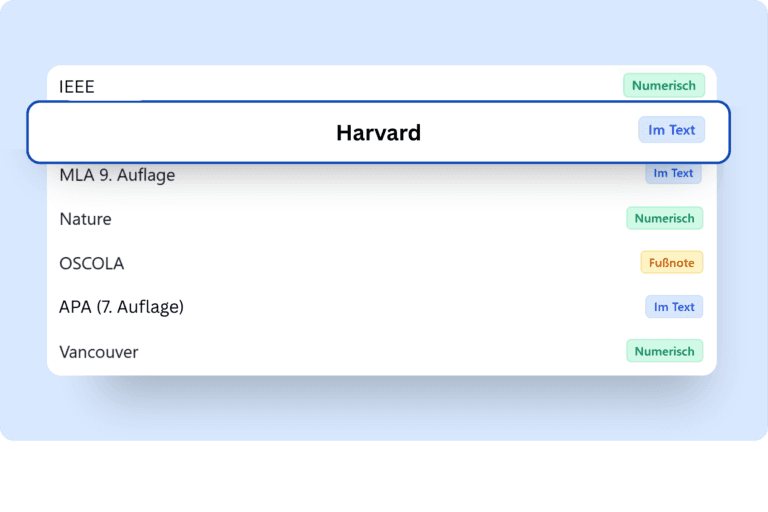768x512 pixels.
Task: Pick the Vancouver citation style
Action: (x=98, y=352)
